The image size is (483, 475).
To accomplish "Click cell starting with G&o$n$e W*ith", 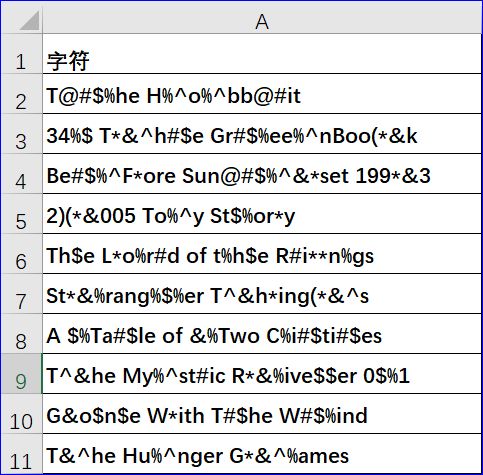I will tap(262, 414).
